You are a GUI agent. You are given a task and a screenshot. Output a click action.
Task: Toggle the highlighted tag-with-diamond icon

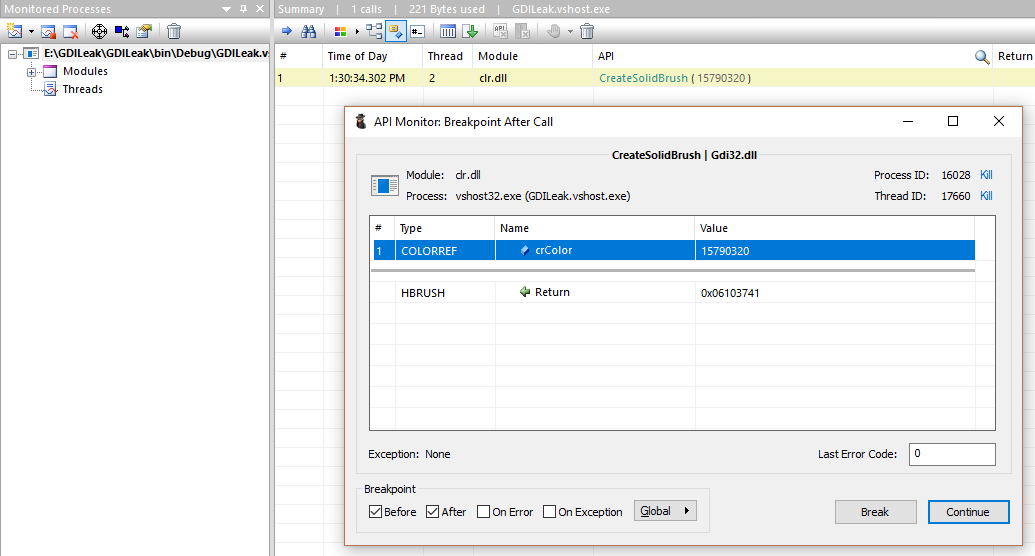pyautogui.click(x=395, y=31)
